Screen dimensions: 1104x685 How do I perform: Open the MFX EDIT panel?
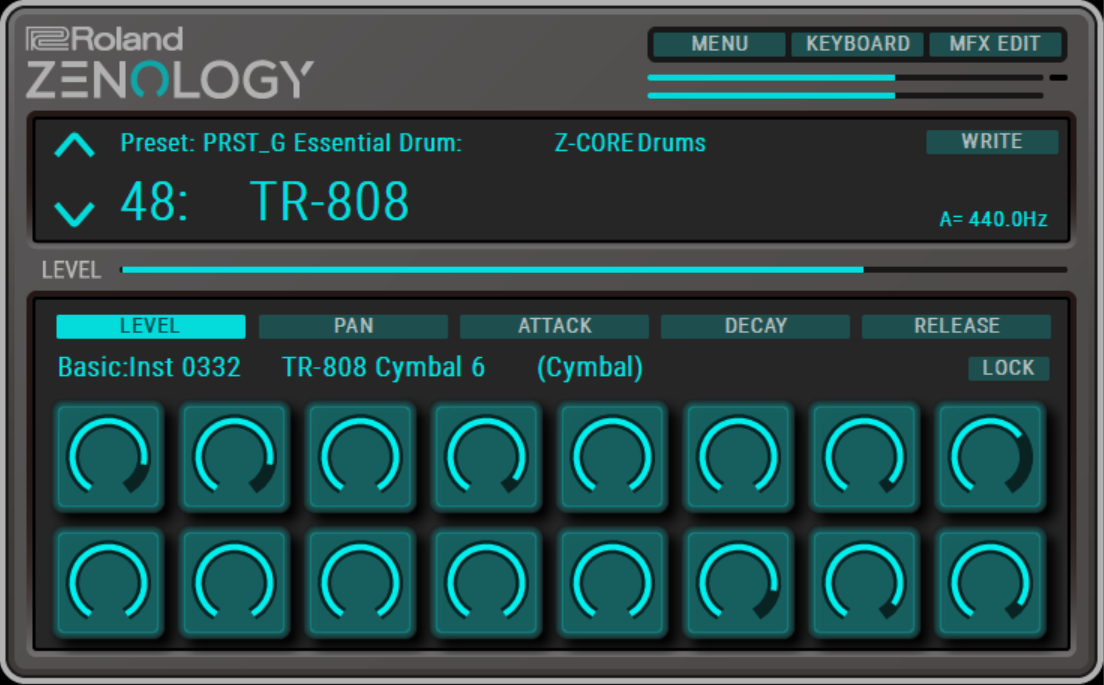(995, 44)
